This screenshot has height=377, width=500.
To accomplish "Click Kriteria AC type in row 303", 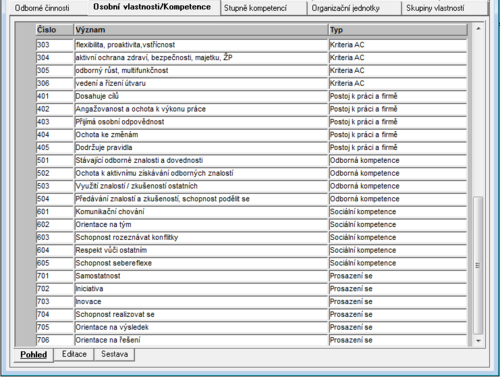I will 398,45.
